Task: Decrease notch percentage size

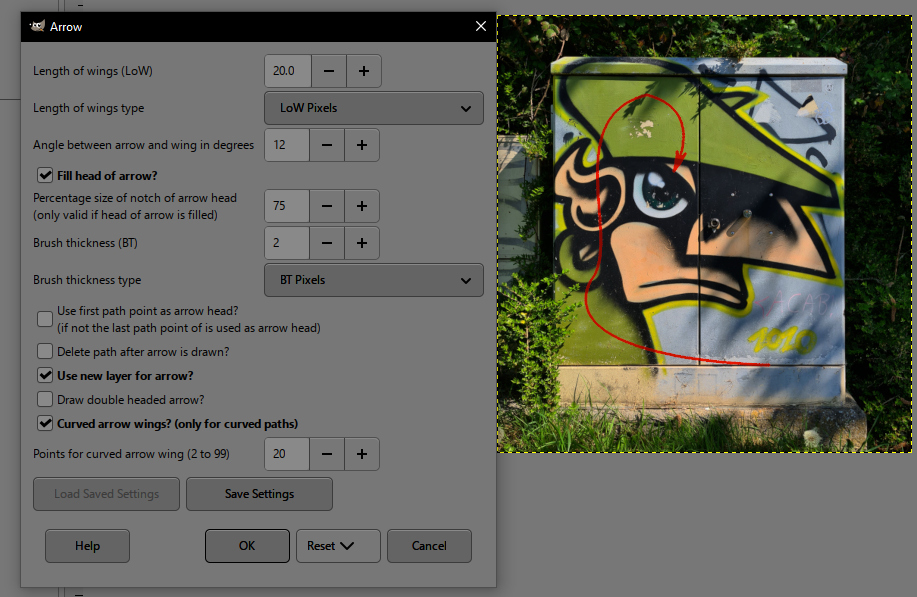Action: click(x=327, y=206)
